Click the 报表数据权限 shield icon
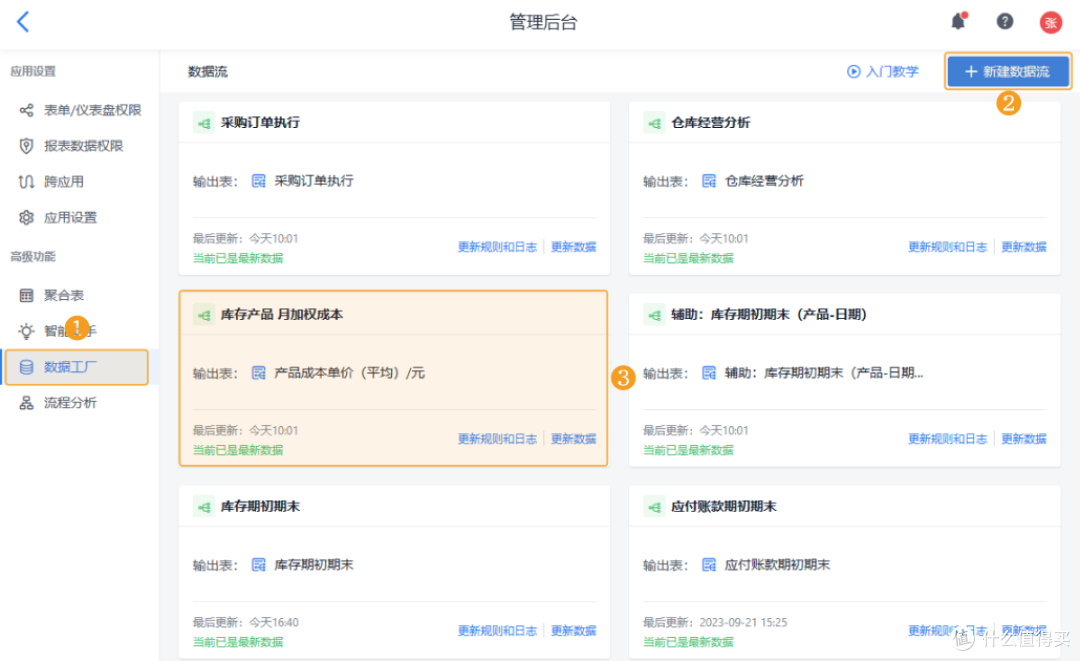1080x661 pixels. click(26, 146)
